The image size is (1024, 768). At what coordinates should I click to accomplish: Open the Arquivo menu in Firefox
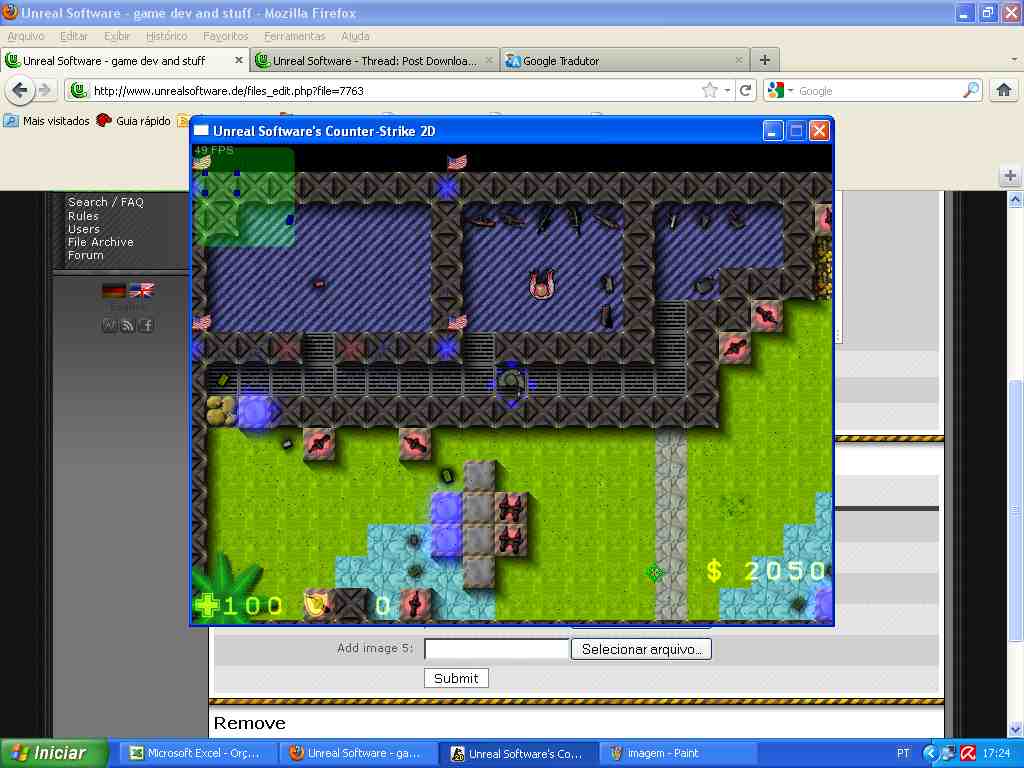click(26, 37)
